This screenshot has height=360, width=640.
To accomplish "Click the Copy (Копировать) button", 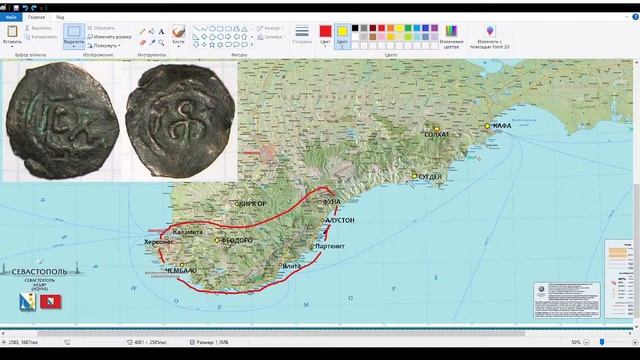I will click(x=40, y=37).
